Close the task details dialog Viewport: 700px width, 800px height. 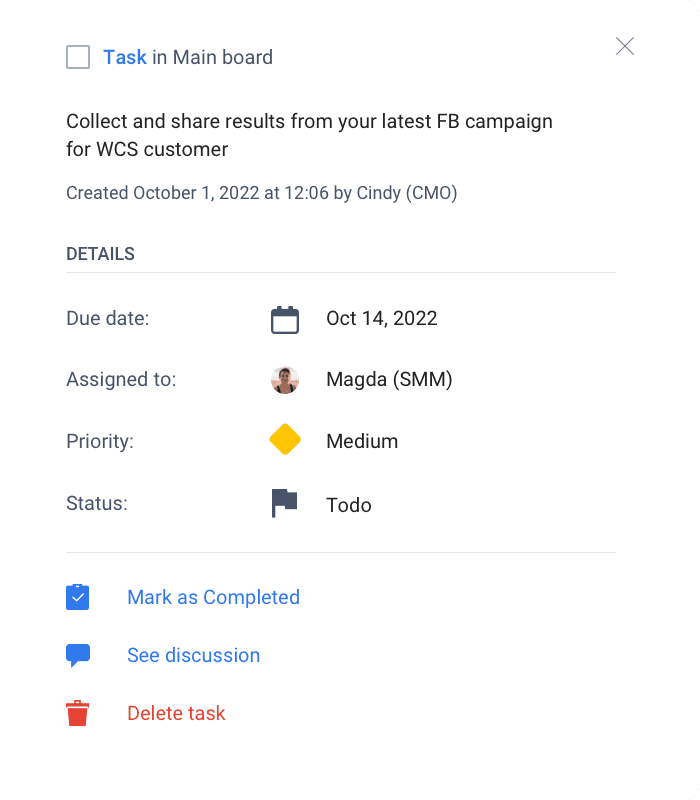point(625,46)
